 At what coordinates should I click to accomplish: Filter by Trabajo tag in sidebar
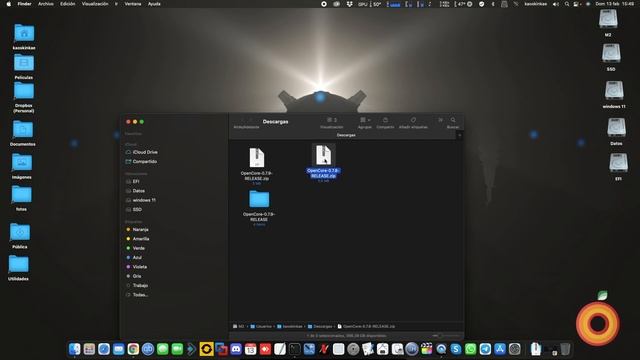tap(137, 286)
